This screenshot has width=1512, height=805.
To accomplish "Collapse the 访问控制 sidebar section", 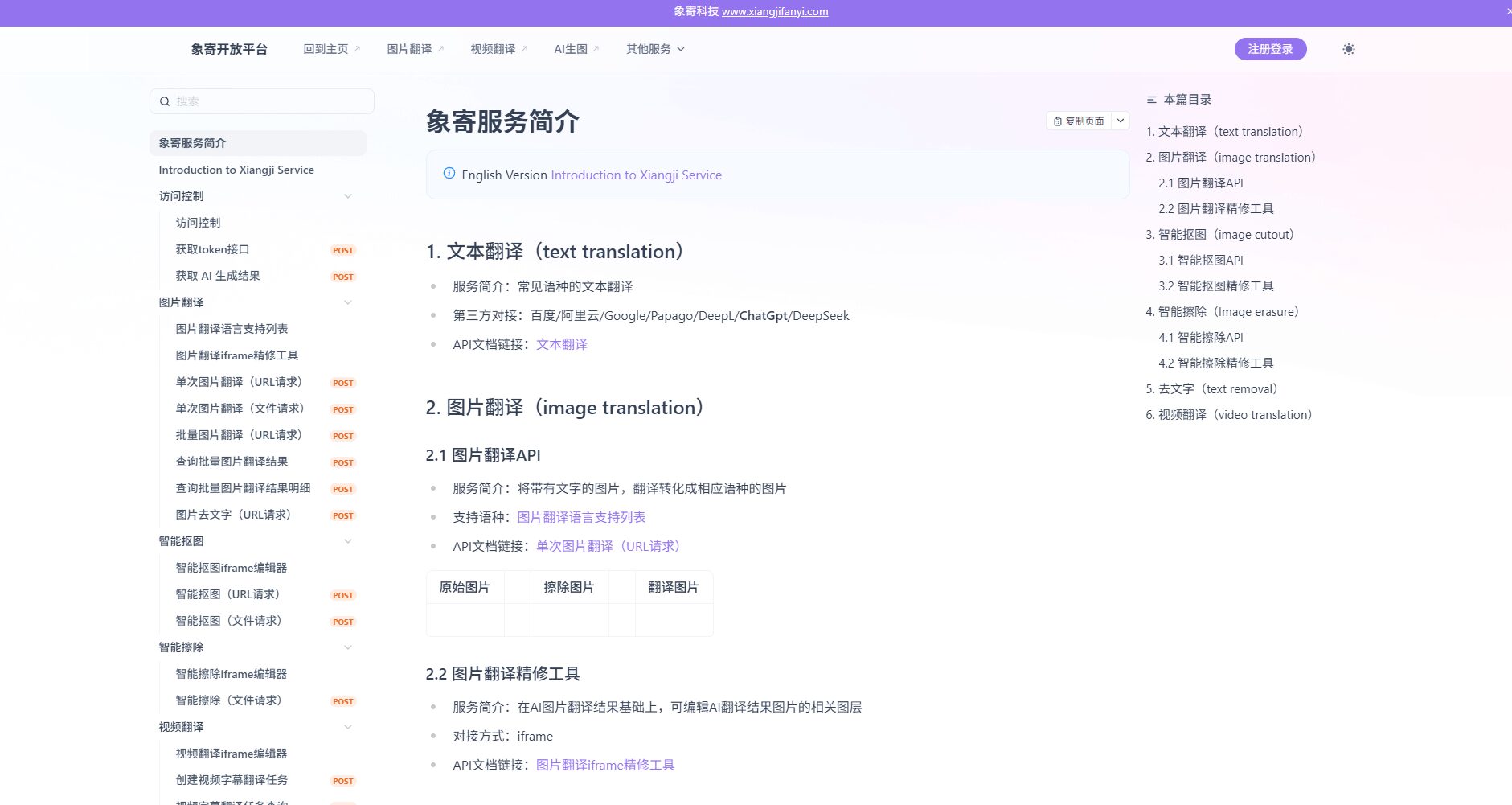I will 348,195.
